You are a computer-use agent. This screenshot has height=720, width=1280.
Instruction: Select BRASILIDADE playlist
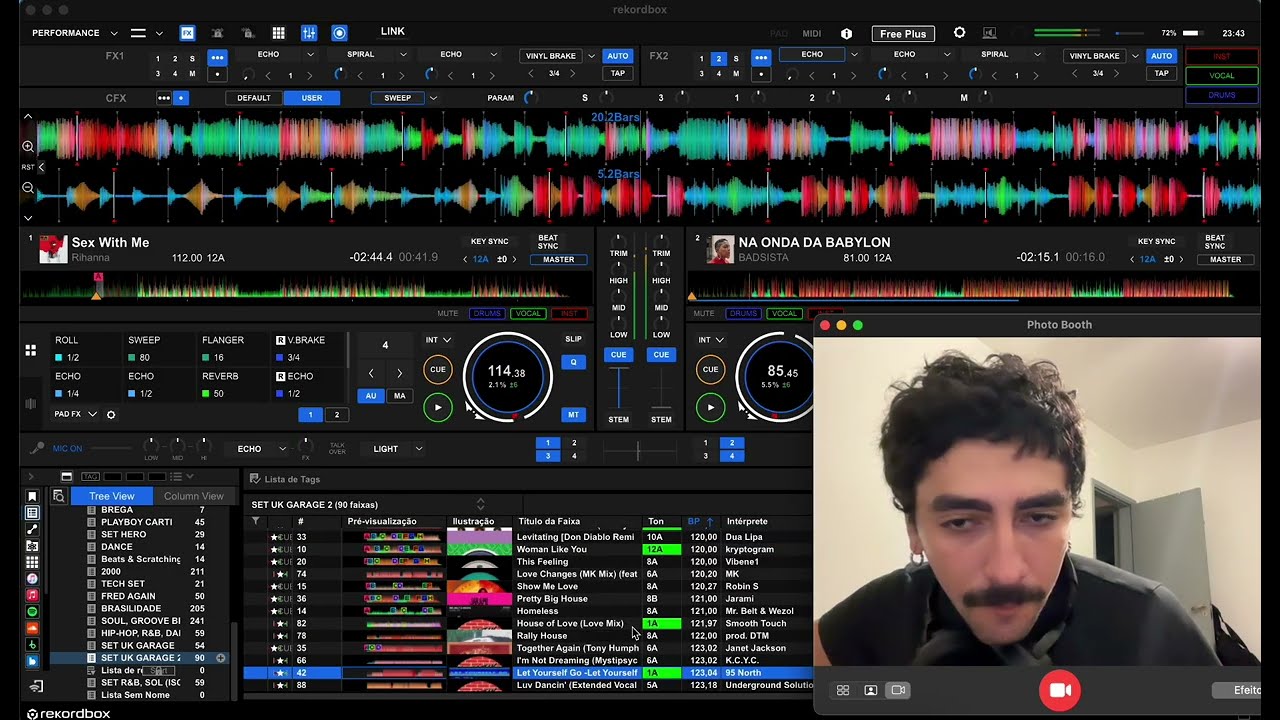click(131, 608)
